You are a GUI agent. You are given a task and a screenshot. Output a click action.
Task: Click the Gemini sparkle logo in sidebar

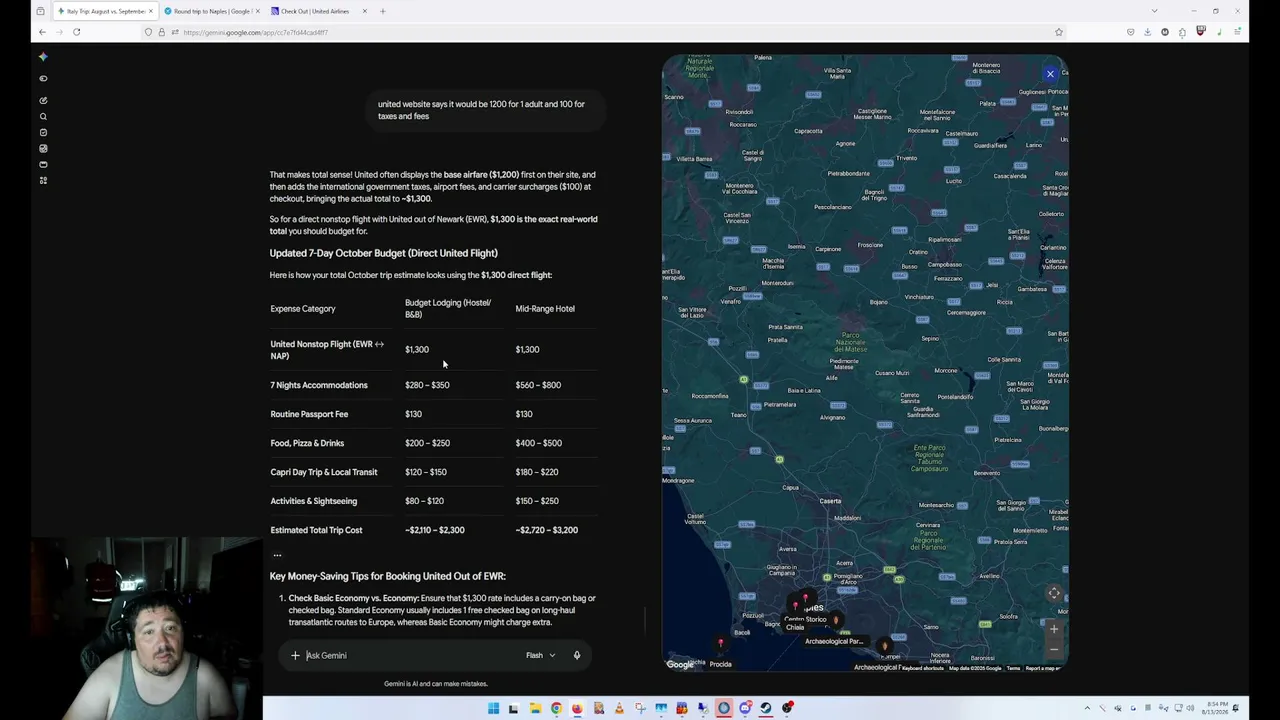click(x=43, y=57)
